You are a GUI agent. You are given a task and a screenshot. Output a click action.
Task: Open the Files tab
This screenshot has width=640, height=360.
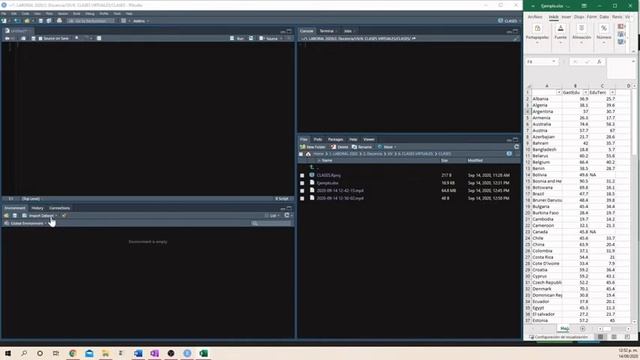304,140
